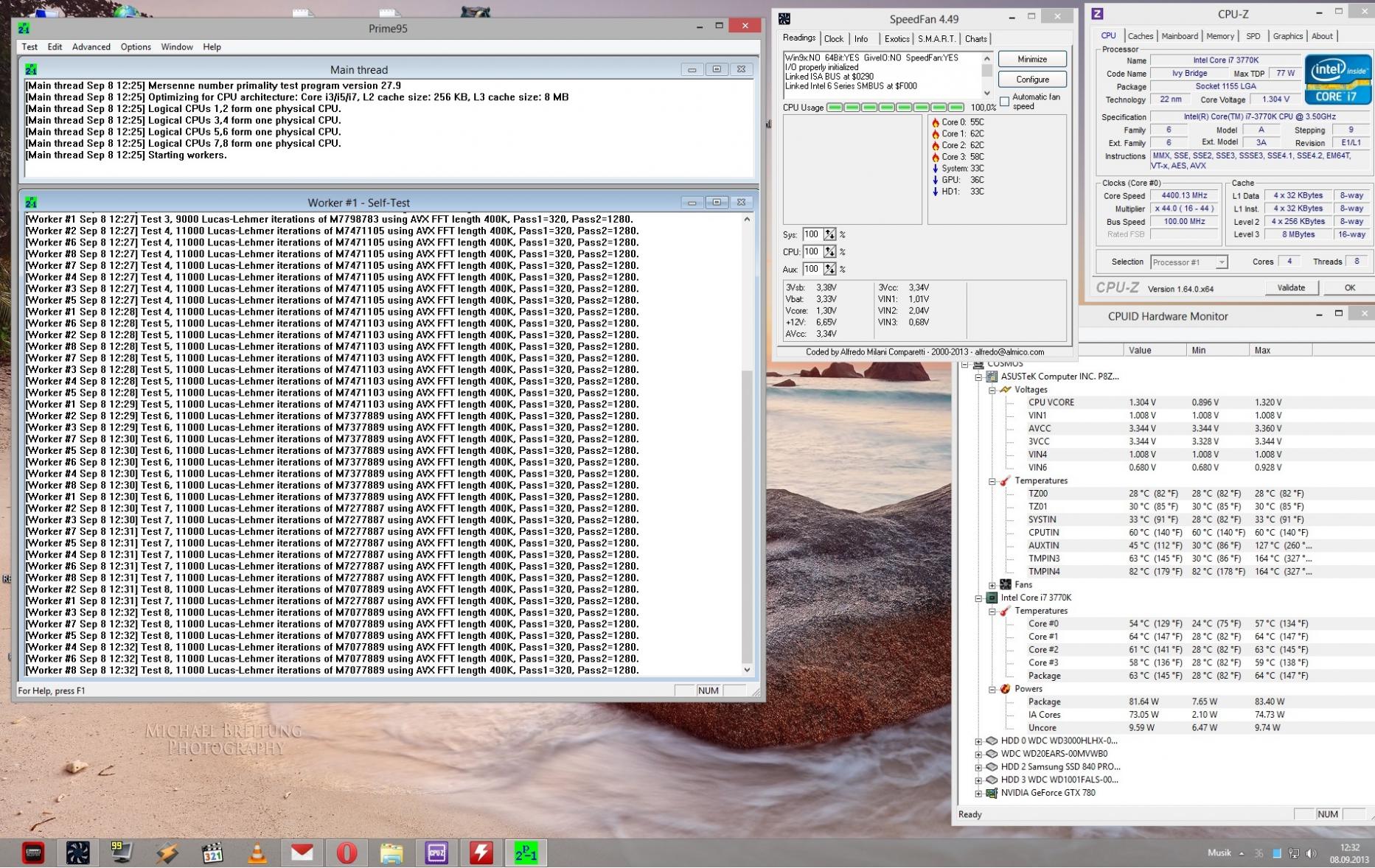Click the network icon in system tray
Screen dimensions: 1375x868
pos(1294,853)
